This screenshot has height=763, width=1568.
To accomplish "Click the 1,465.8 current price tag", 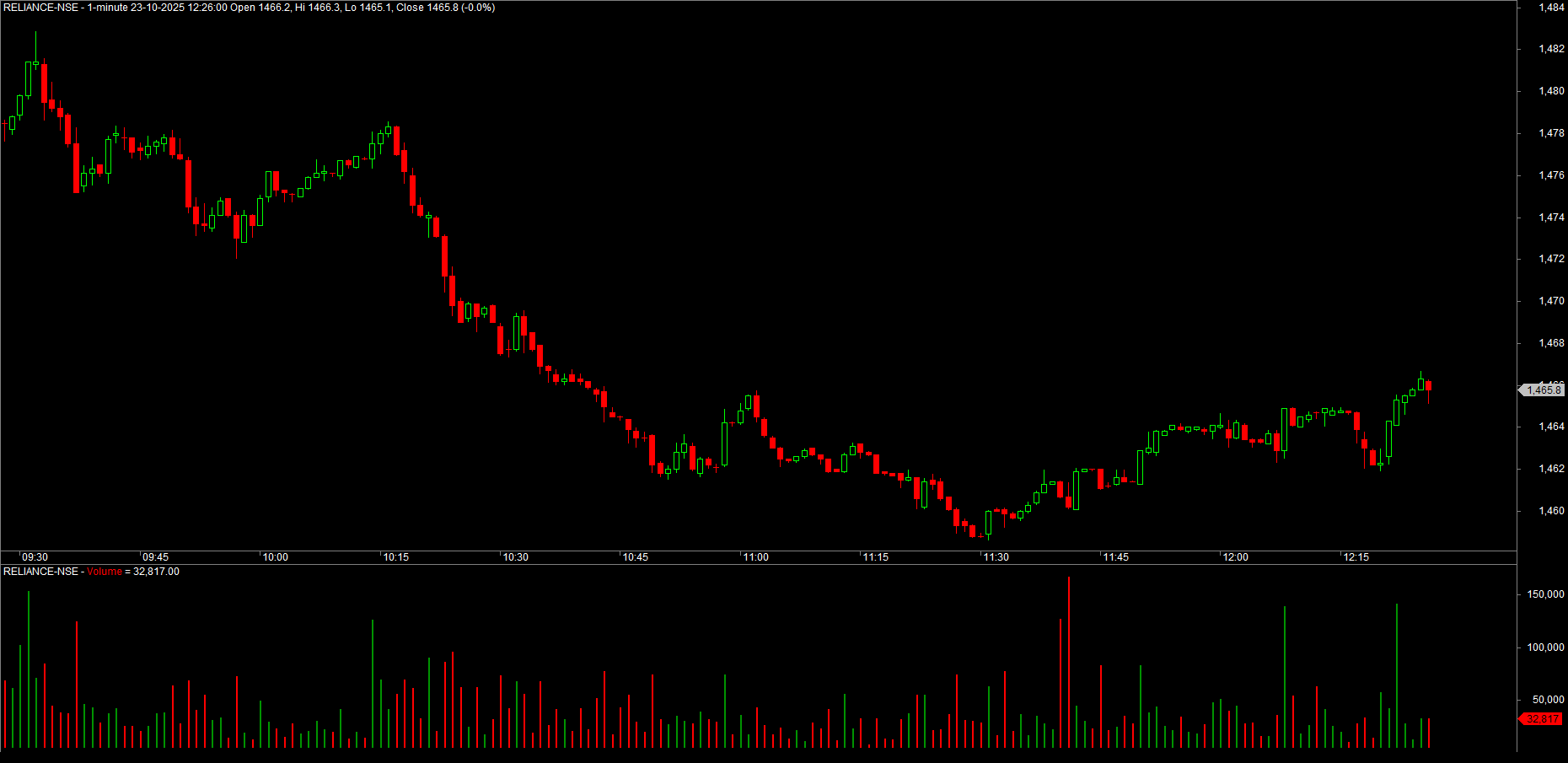I will point(1542,390).
